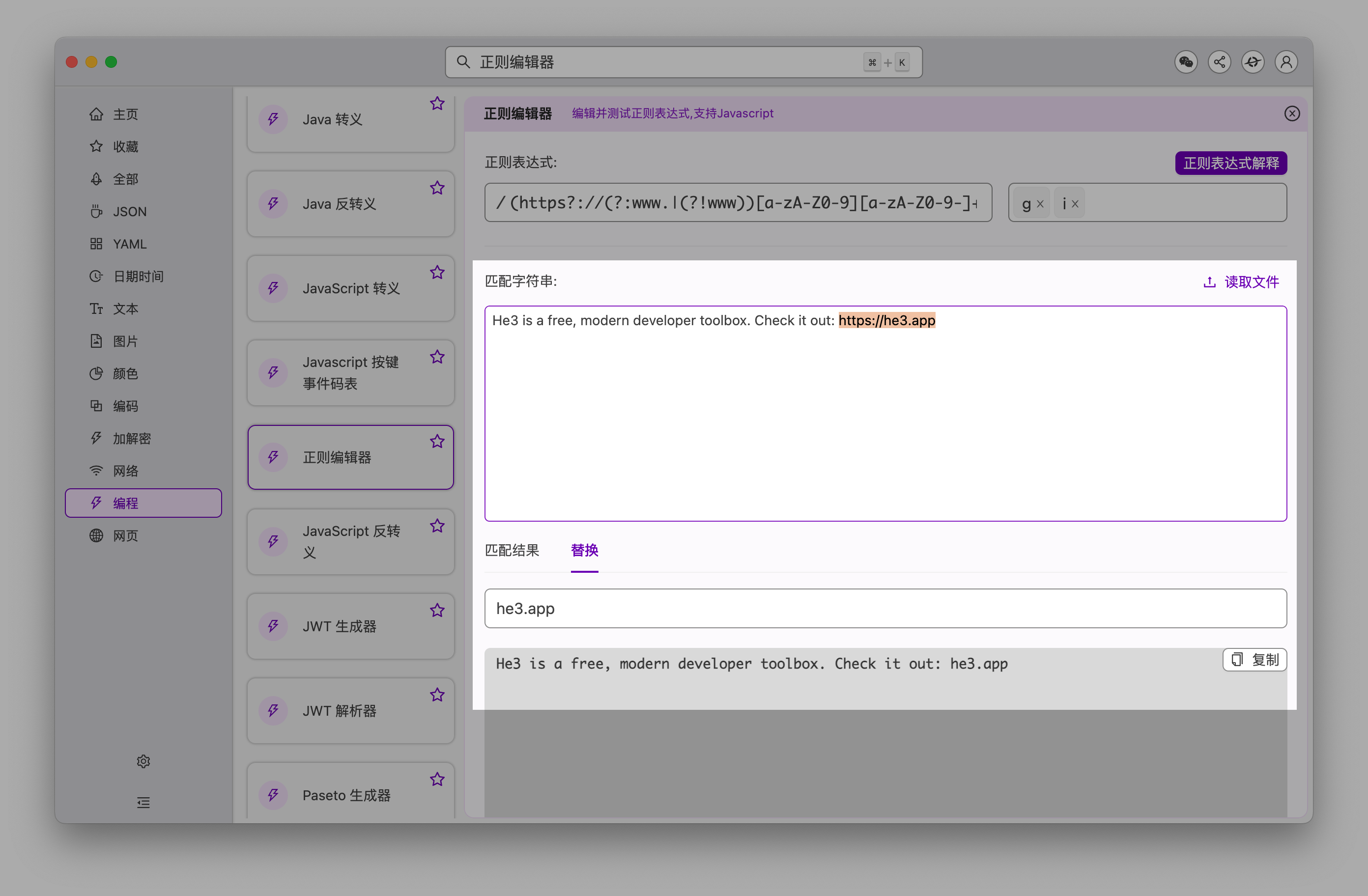The width and height of the screenshot is (1368, 896).
Task: Edit the replacement field he3.app
Action: click(885, 609)
